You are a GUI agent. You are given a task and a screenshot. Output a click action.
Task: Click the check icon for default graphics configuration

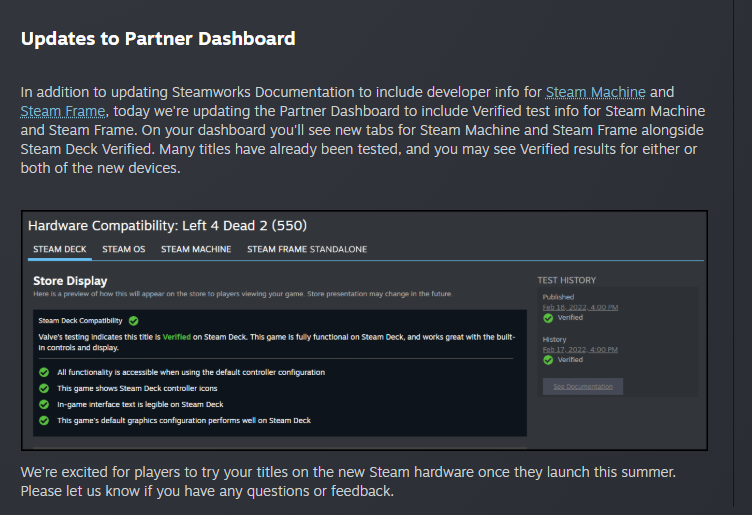click(44, 421)
